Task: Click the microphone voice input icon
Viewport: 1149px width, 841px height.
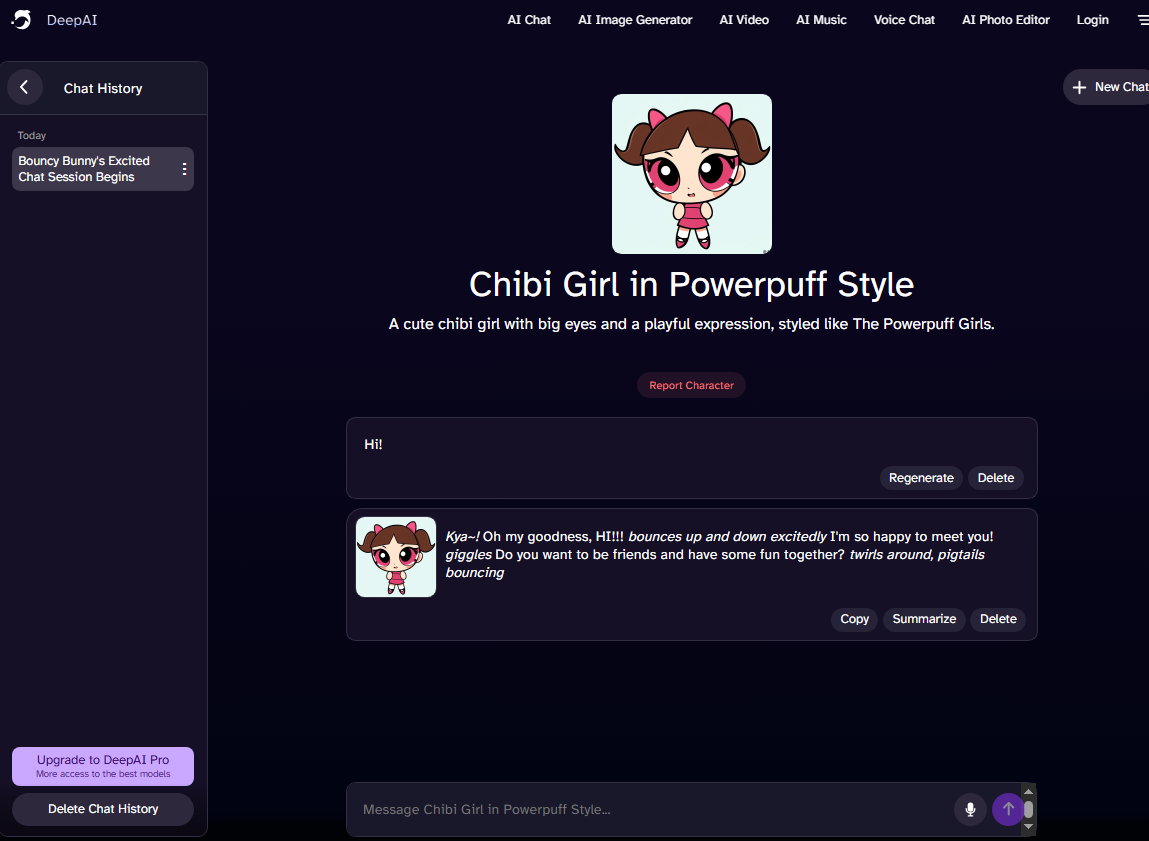Action: tap(970, 809)
